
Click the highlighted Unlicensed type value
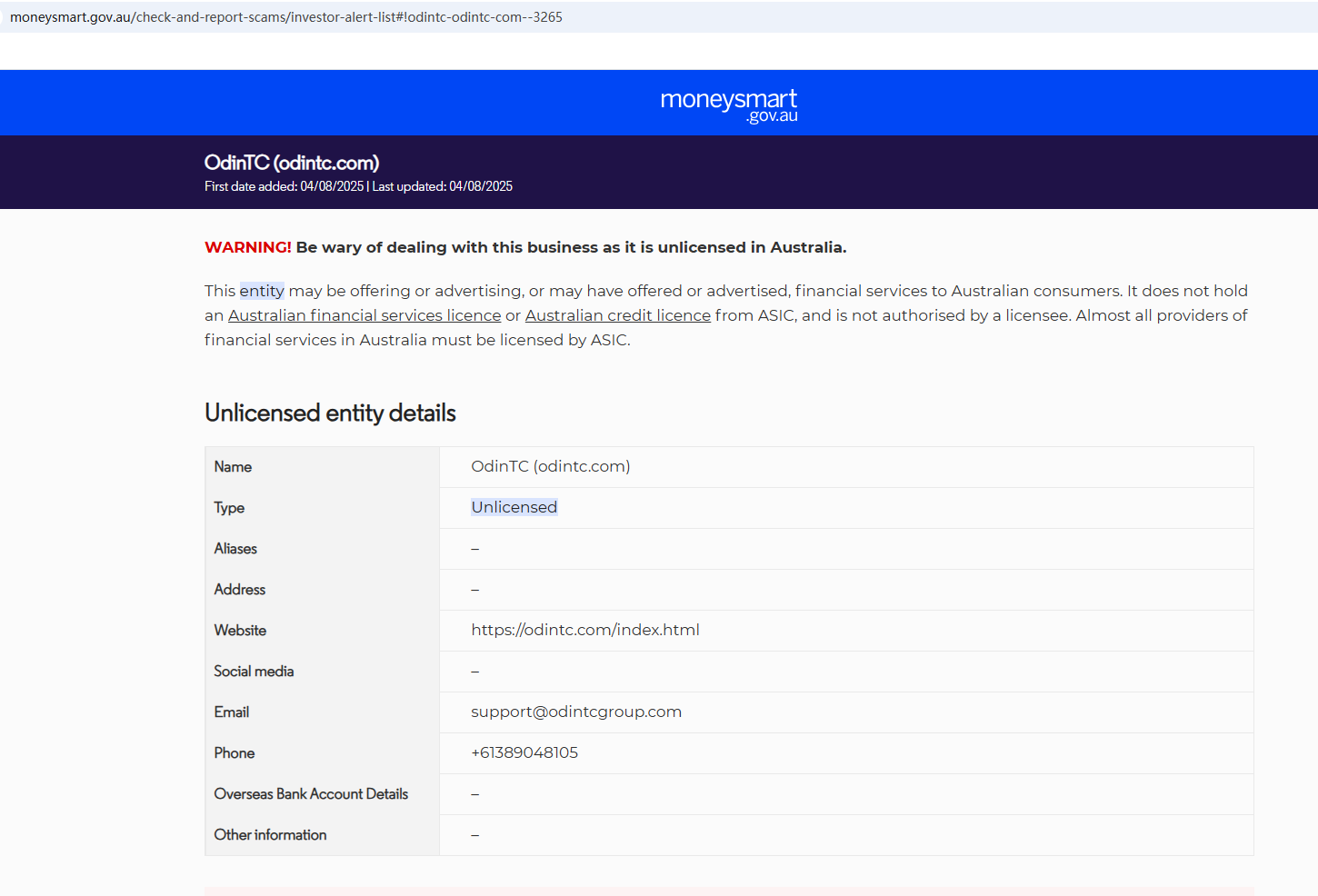coord(514,507)
